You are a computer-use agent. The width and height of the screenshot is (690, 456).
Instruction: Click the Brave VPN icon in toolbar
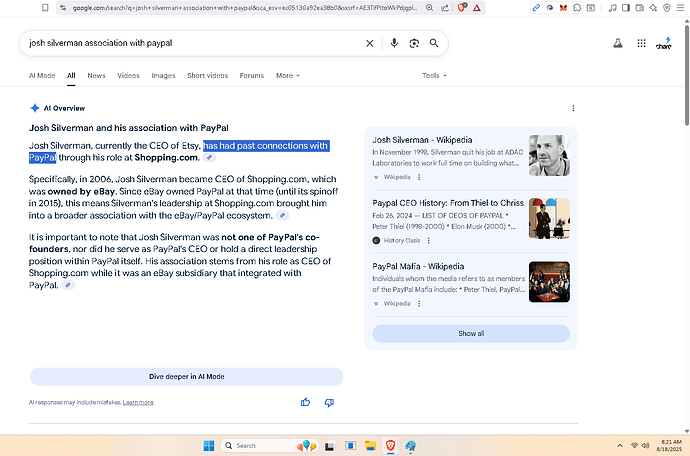[667, 7]
